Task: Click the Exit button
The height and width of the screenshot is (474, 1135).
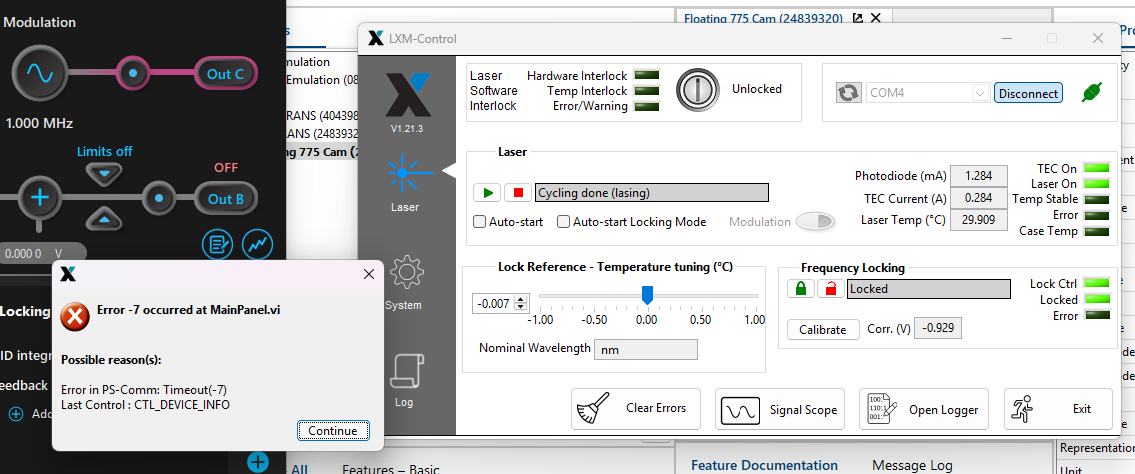Action: click(x=1058, y=410)
